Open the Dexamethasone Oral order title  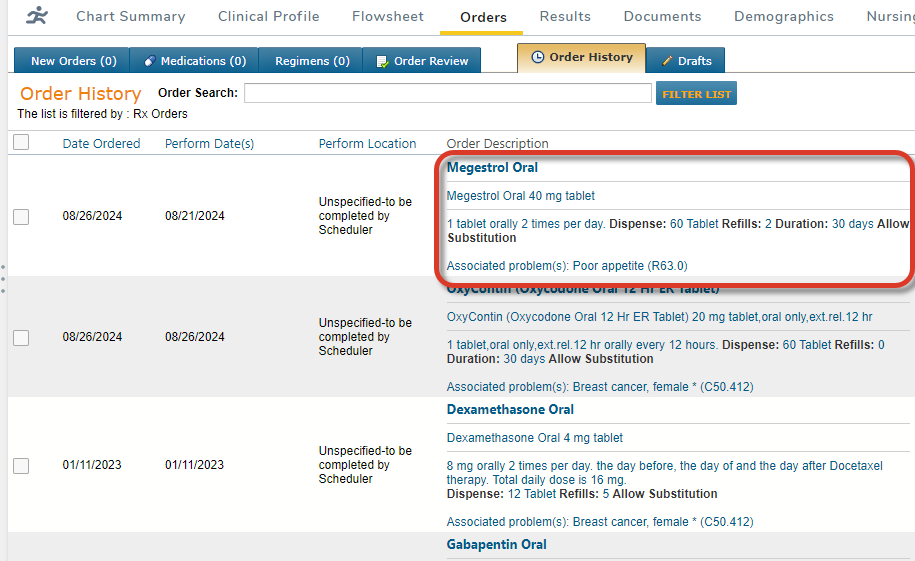pos(510,409)
